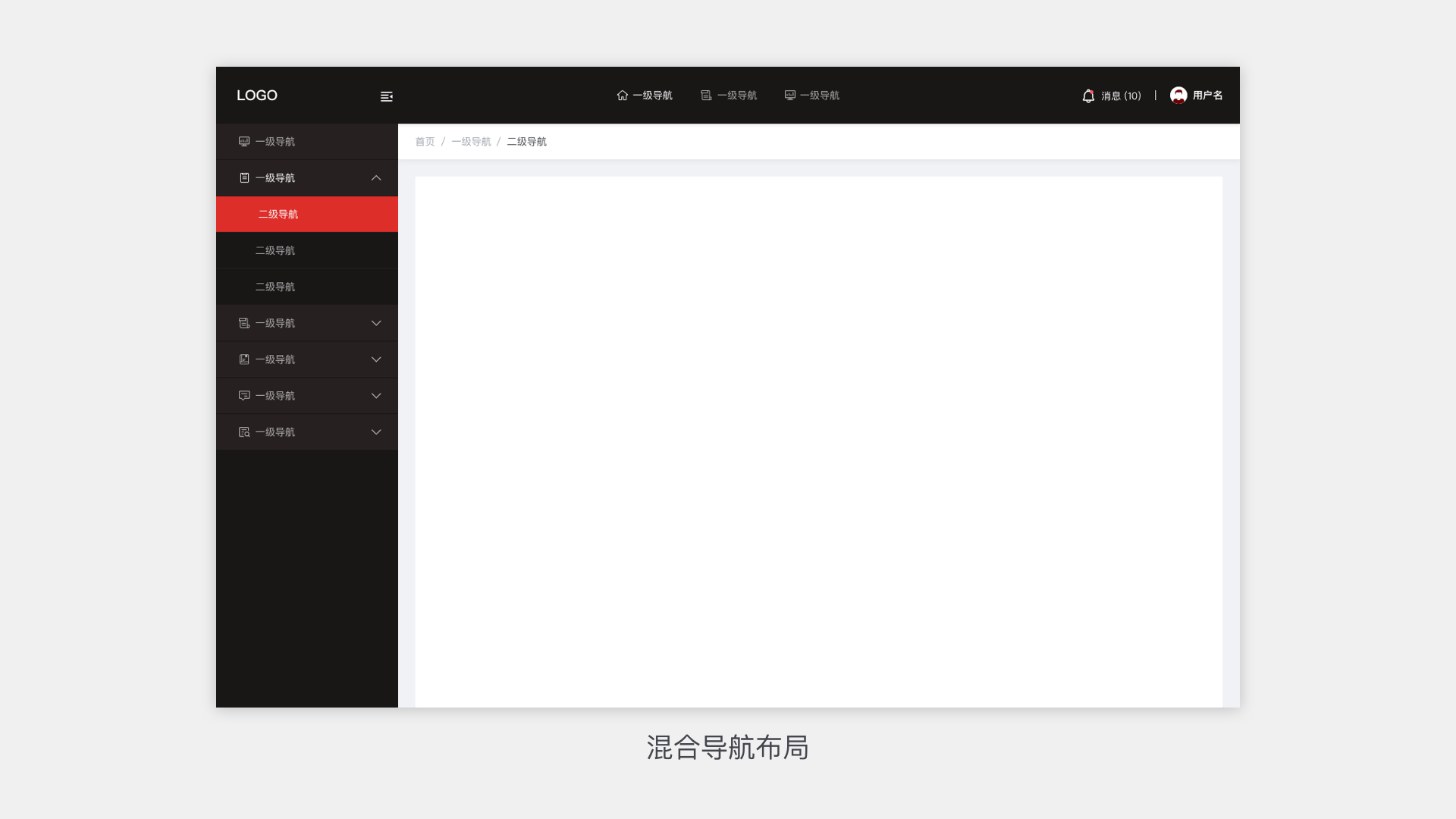Select the red highlighted 二级导航 submenu item
The image size is (1456, 819).
(278, 215)
